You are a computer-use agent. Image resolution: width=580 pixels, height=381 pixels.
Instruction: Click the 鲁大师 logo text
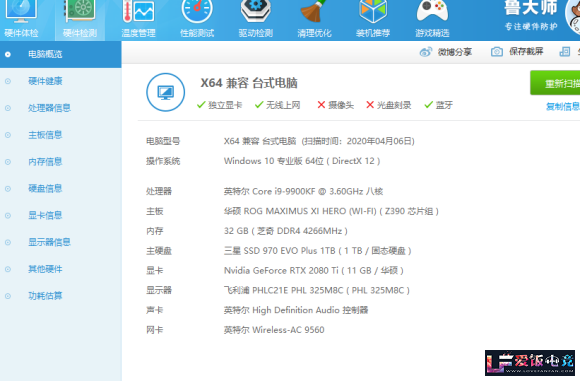[531, 8]
